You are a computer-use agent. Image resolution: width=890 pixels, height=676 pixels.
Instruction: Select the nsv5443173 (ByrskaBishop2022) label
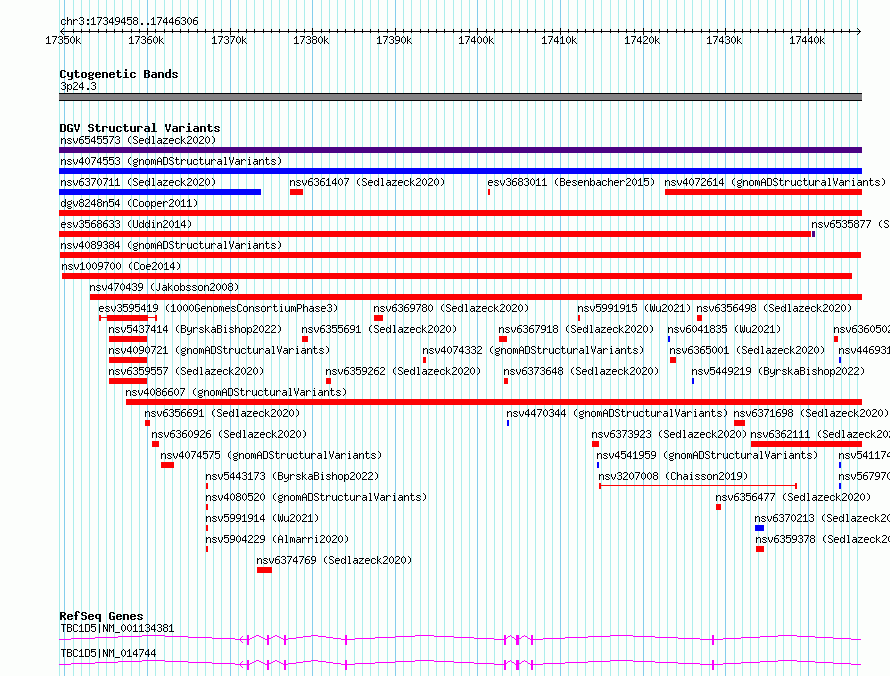292,476
